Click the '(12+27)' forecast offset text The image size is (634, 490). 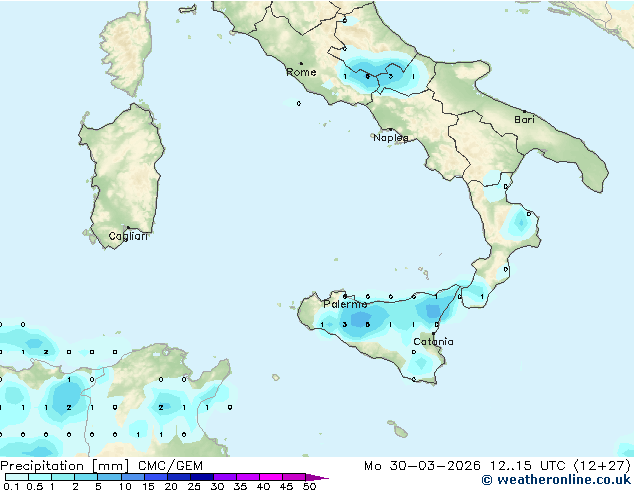click(601, 466)
